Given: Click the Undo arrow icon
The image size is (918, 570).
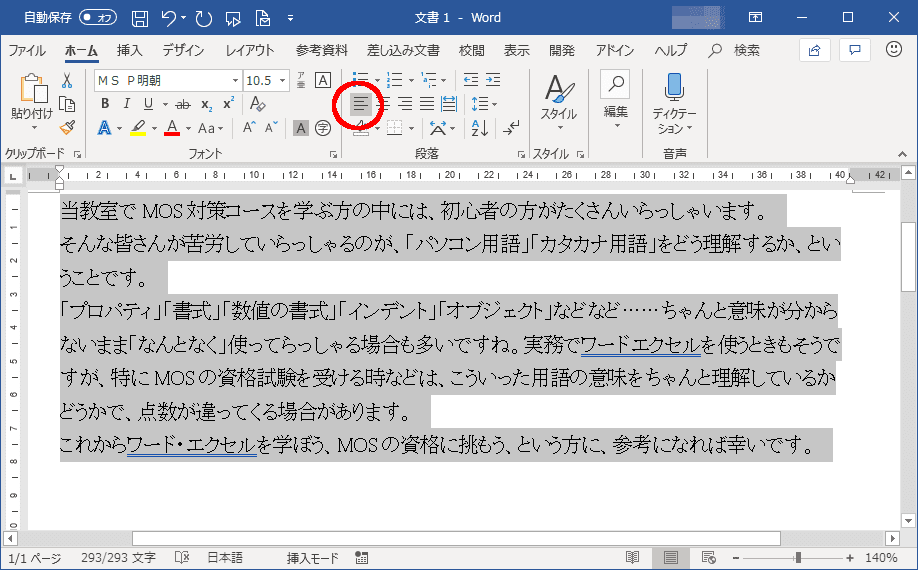Looking at the screenshot, I should tap(169, 18).
